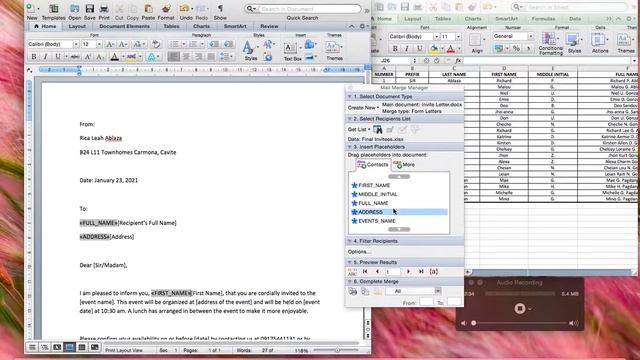This screenshot has width=640, height=360.
Task: Click the Preview Results record number field
Action: point(392,271)
